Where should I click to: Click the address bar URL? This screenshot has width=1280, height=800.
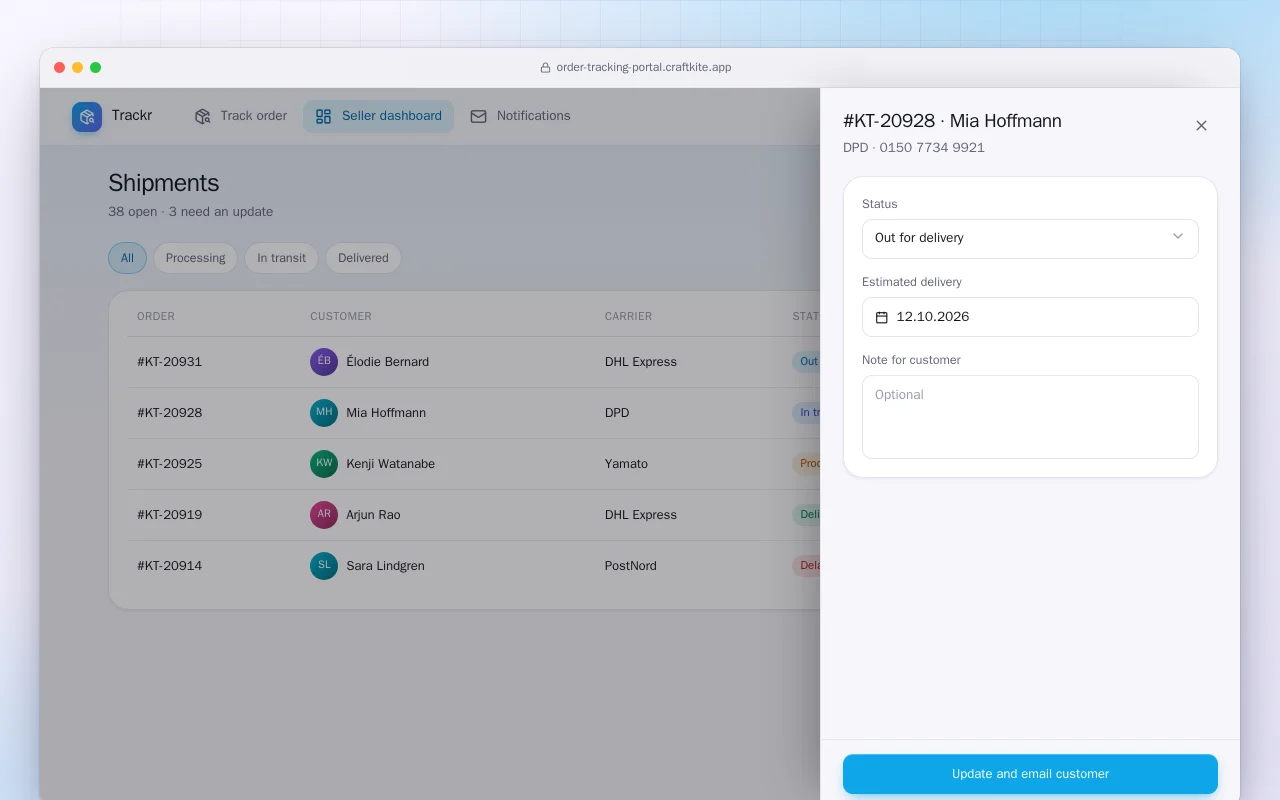pos(643,68)
